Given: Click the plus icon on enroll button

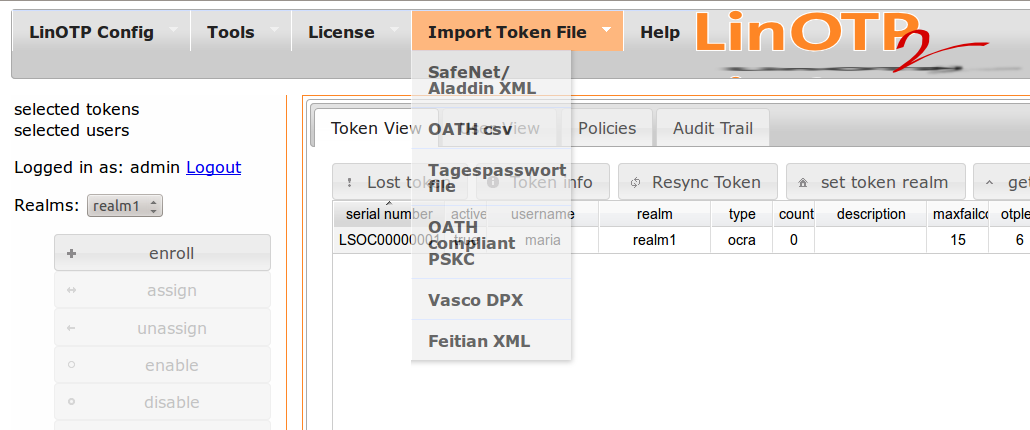Looking at the screenshot, I should pos(71,254).
